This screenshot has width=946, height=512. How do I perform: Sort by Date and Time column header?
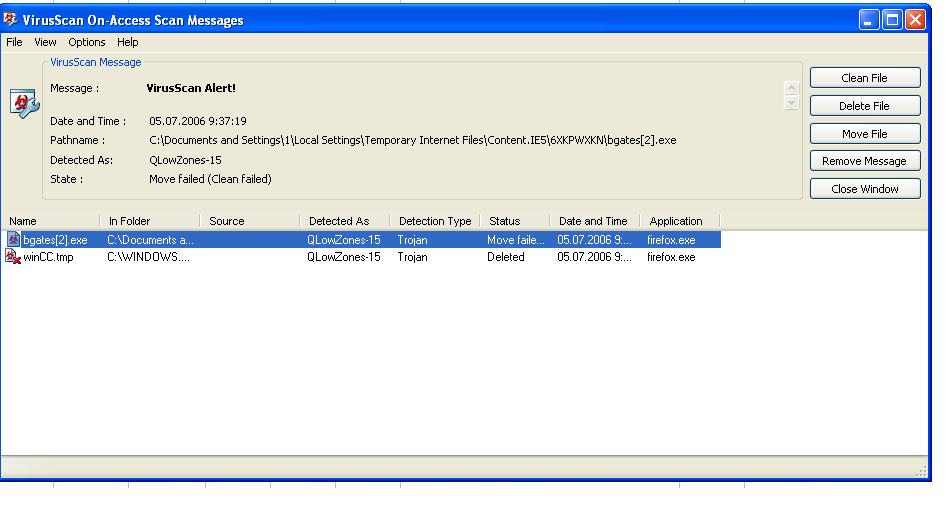[595, 221]
